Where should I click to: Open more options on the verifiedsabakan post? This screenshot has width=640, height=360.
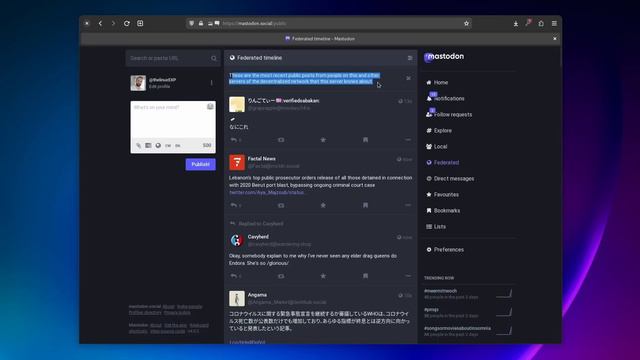tap(408, 140)
